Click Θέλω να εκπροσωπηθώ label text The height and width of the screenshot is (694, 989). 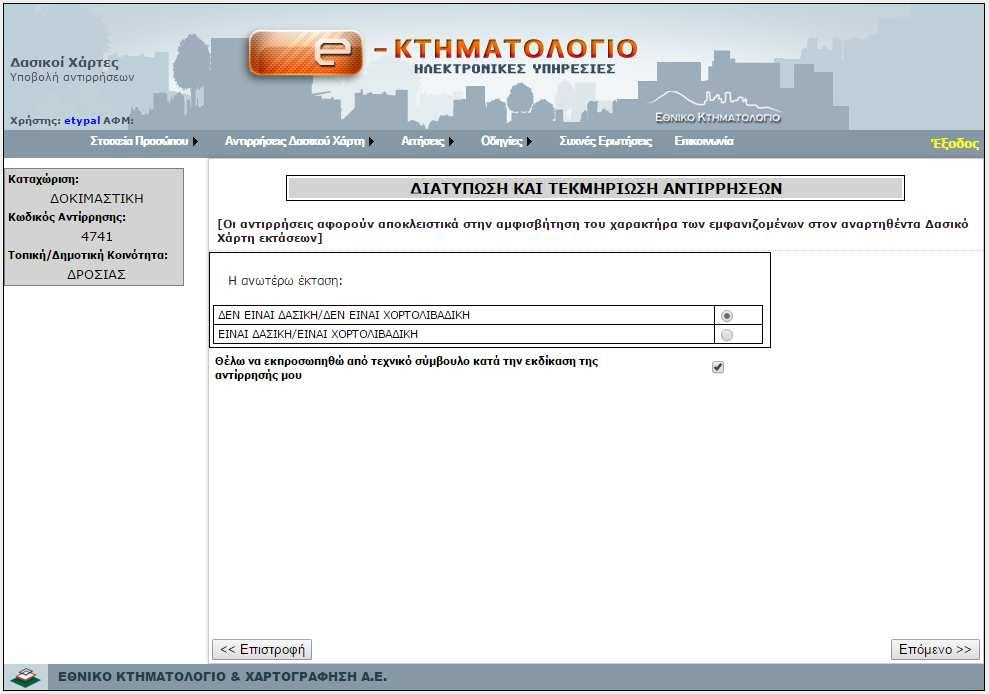(x=406, y=368)
